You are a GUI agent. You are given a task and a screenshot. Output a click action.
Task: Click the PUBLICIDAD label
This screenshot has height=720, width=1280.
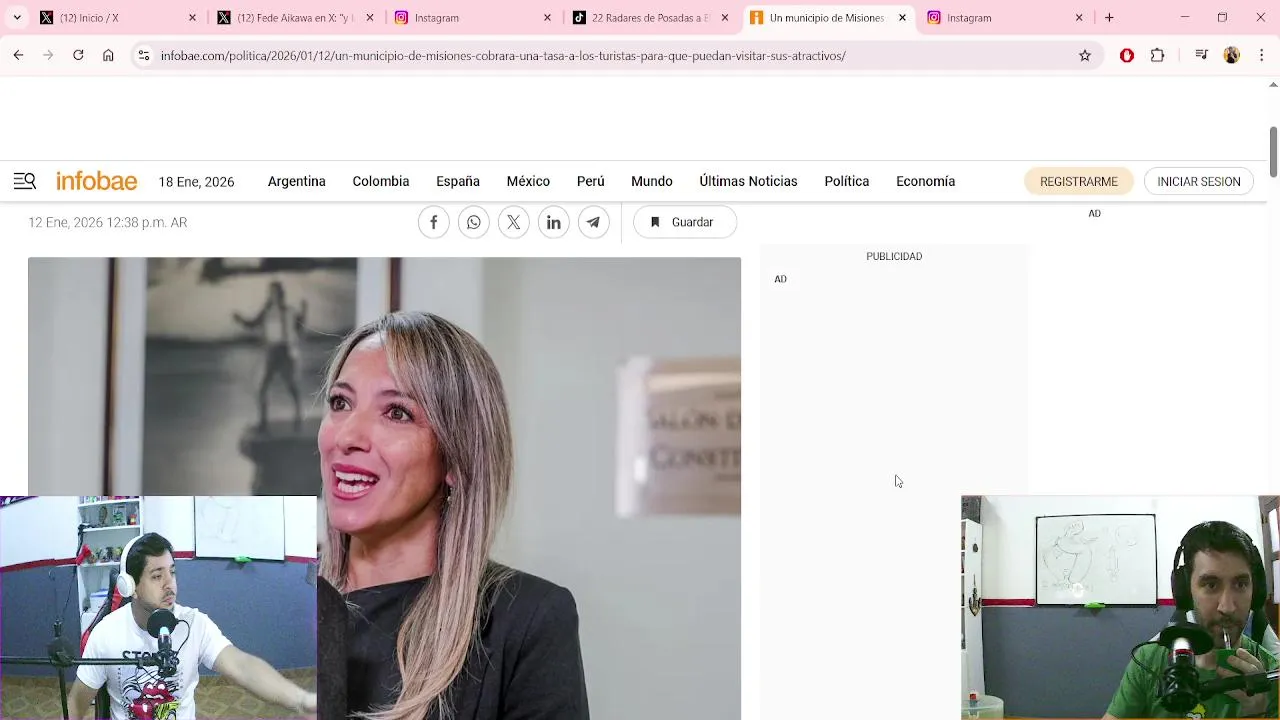point(894,256)
